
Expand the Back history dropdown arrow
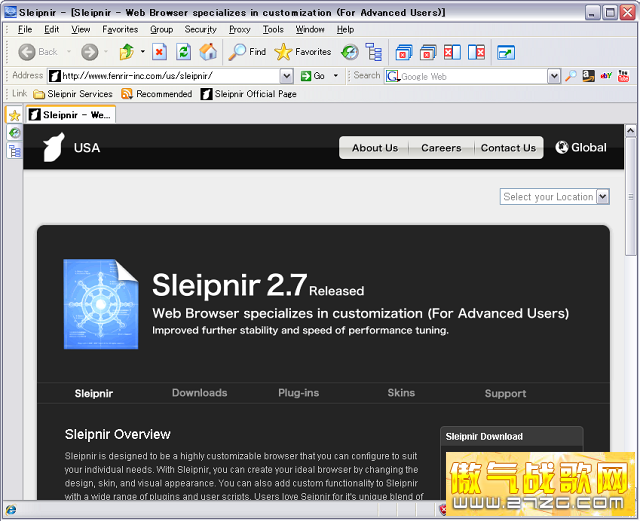tap(69, 51)
